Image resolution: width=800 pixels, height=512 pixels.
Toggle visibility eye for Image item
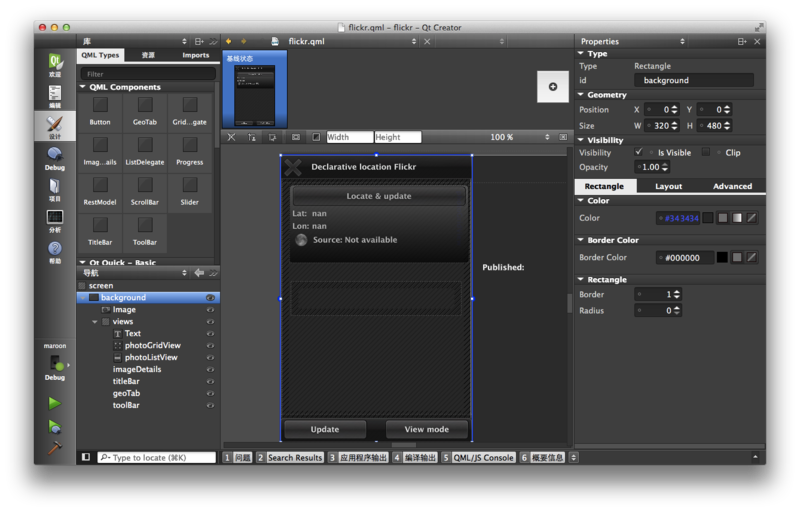pyautogui.click(x=210, y=310)
